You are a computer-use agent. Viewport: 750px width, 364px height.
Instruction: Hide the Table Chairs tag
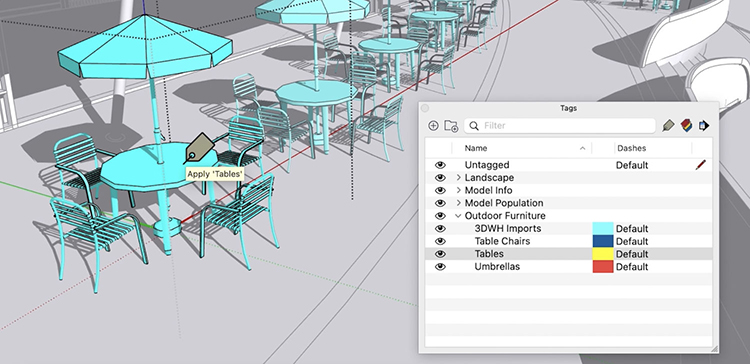click(440, 241)
